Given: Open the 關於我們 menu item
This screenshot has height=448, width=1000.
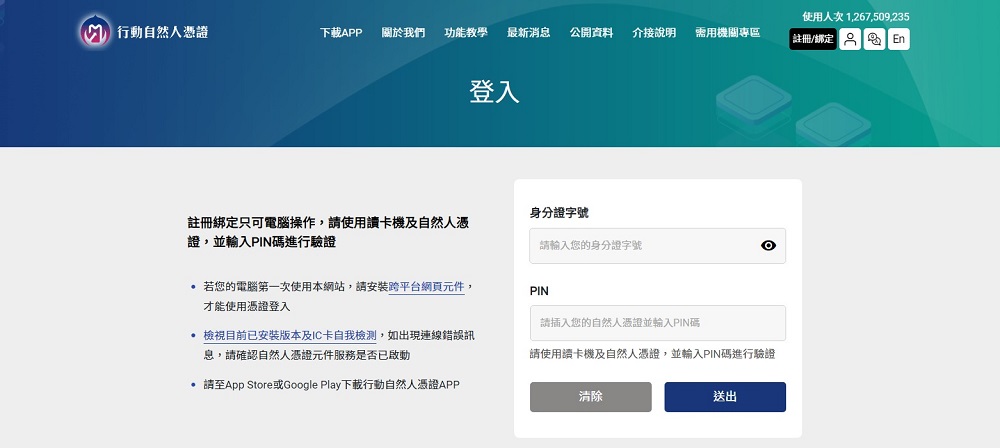Looking at the screenshot, I should tap(403, 33).
